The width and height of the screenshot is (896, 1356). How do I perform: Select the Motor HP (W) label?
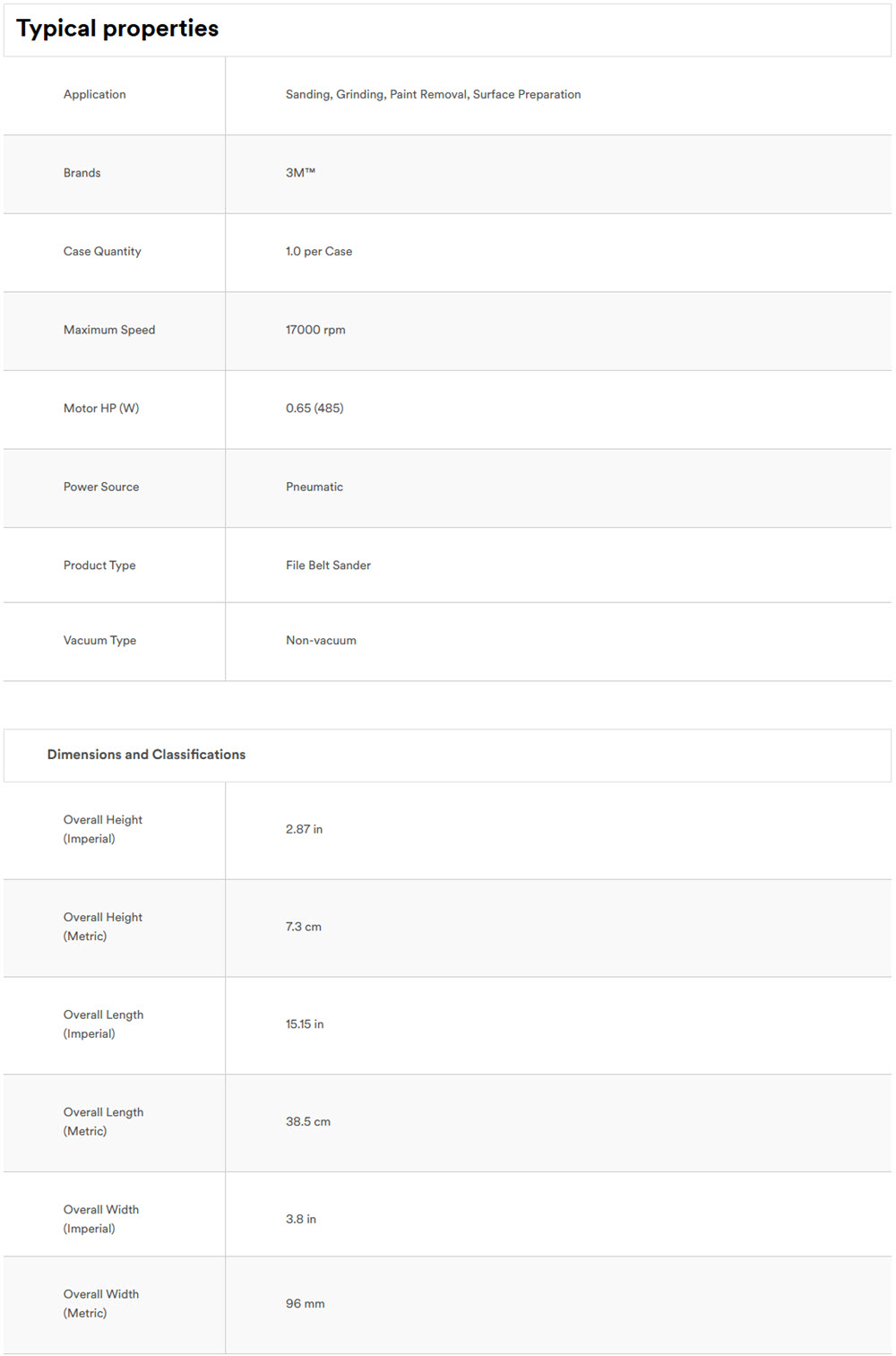coord(101,408)
